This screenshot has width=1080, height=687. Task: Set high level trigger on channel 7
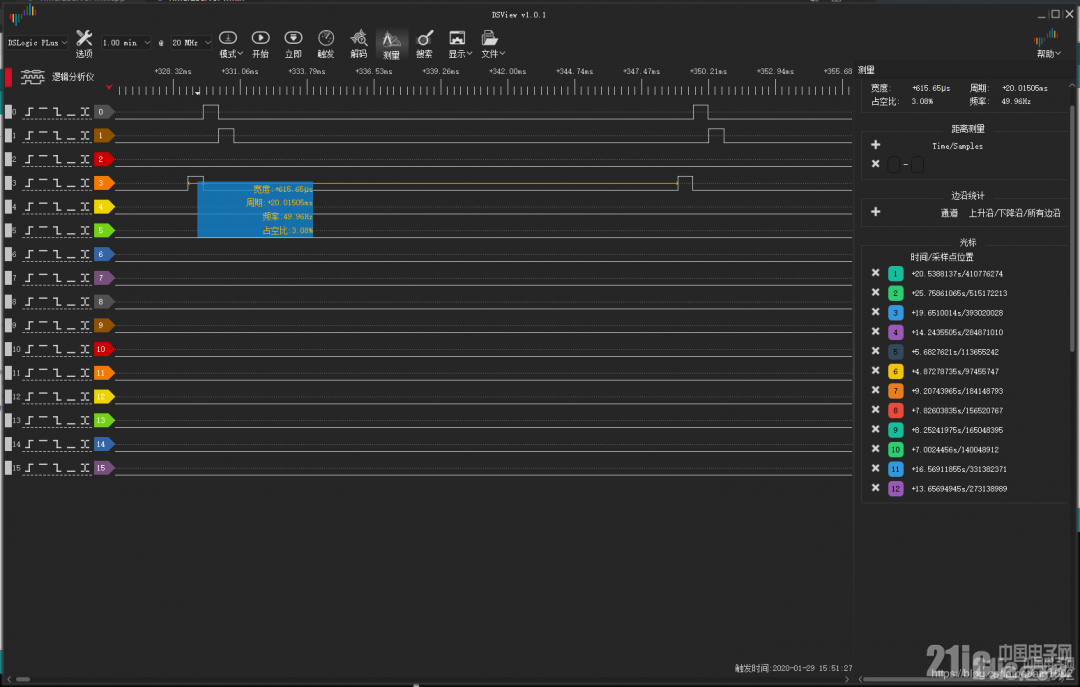pyautogui.click(x=43, y=278)
